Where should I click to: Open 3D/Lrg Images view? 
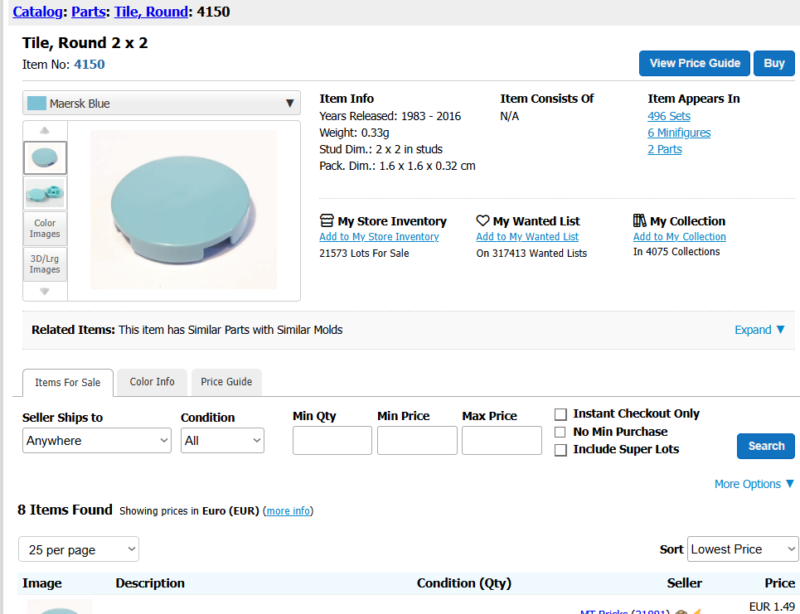click(45, 264)
